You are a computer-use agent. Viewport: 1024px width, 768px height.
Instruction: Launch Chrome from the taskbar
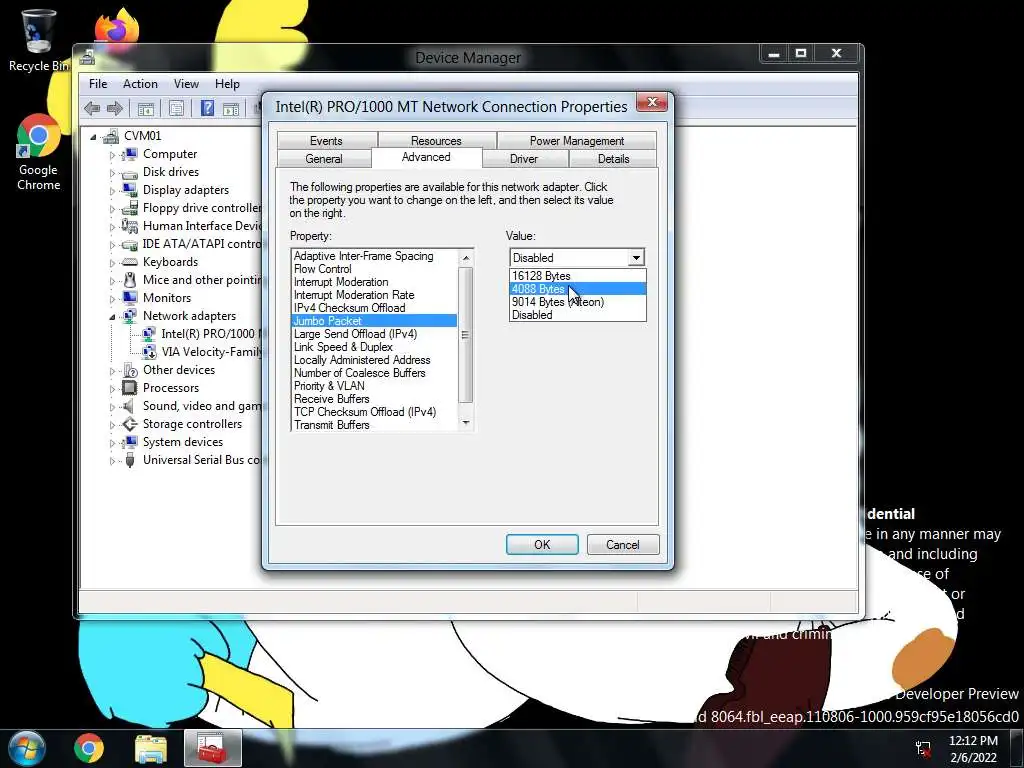[x=89, y=748]
